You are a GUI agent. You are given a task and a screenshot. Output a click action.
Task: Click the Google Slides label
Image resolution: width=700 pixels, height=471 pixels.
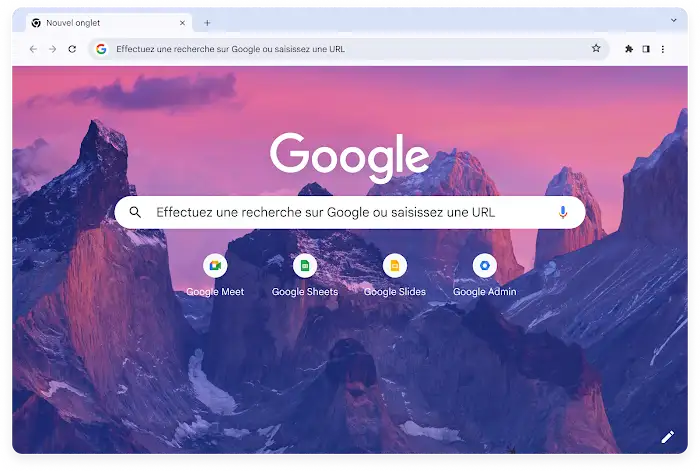(395, 292)
